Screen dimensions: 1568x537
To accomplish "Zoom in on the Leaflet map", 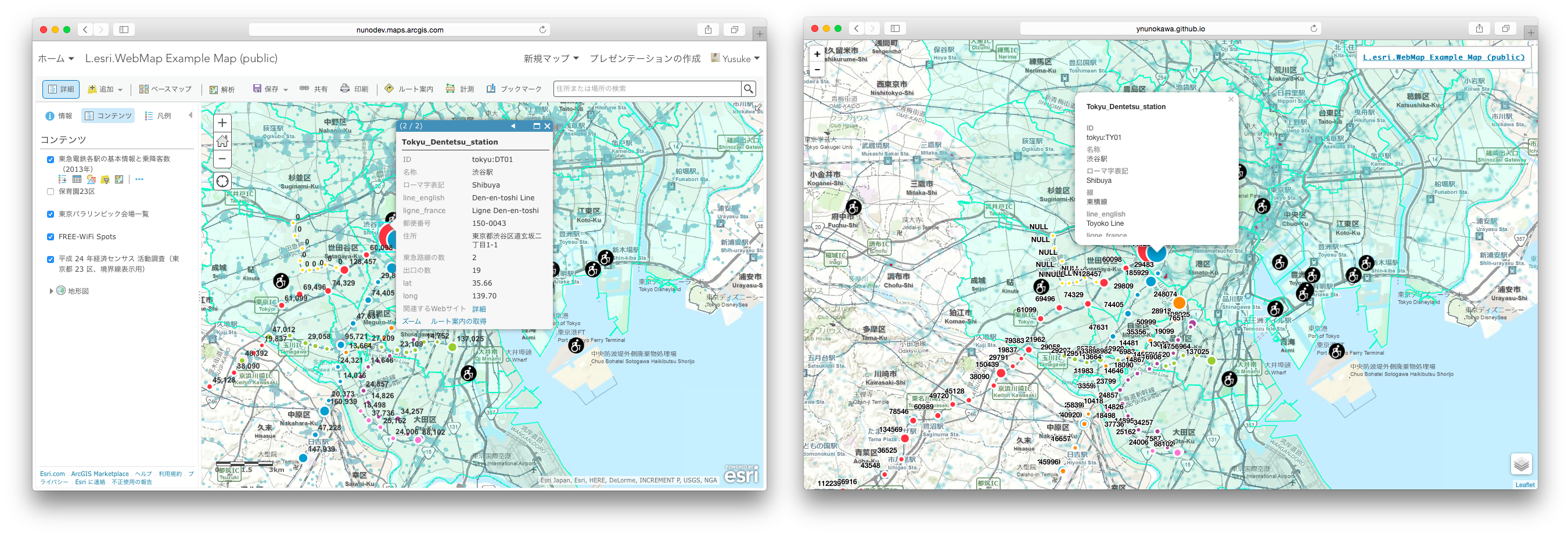I will (817, 54).
